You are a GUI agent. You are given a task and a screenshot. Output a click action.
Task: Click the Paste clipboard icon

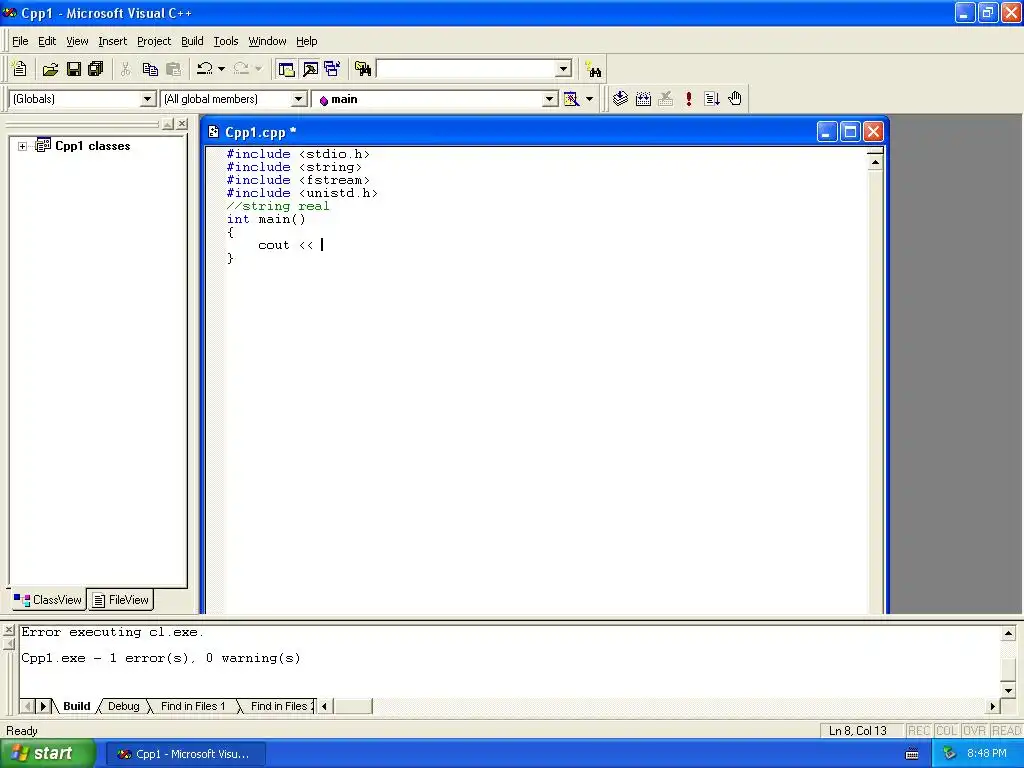pos(173,69)
